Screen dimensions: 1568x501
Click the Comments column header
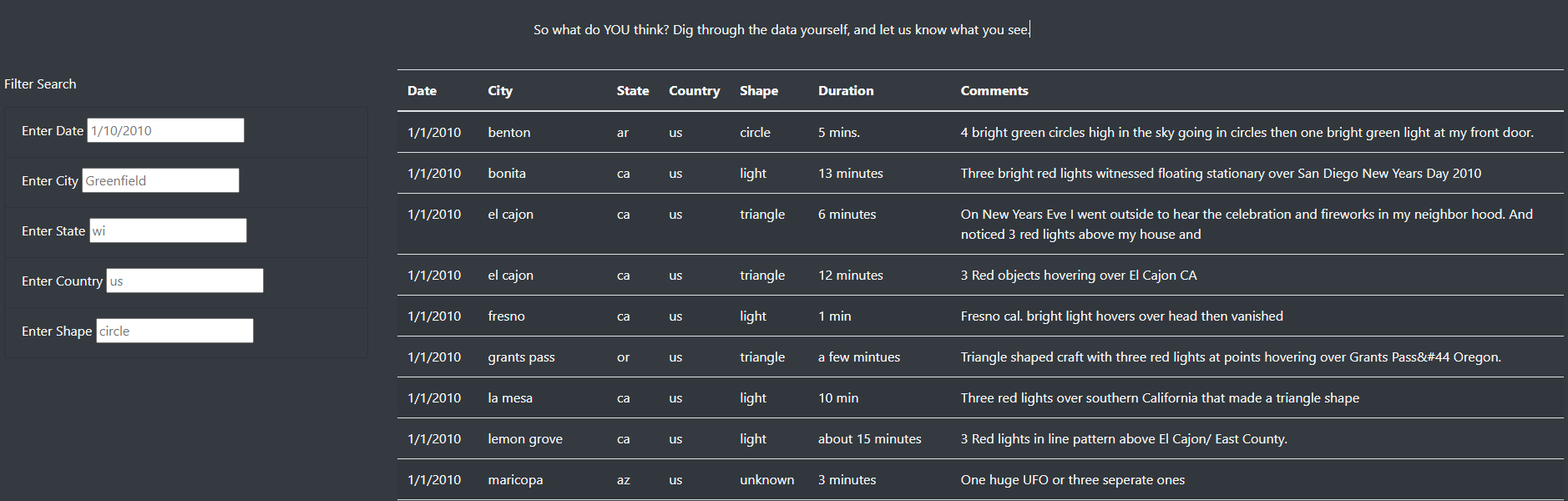pyautogui.click(x=994, y=90)
